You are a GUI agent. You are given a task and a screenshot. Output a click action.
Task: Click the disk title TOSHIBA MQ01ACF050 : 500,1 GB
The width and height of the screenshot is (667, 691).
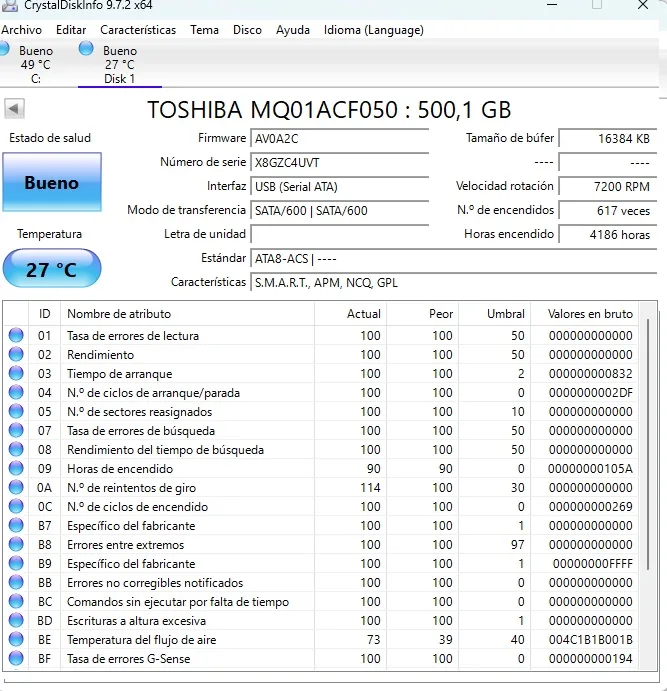[329, 110]
